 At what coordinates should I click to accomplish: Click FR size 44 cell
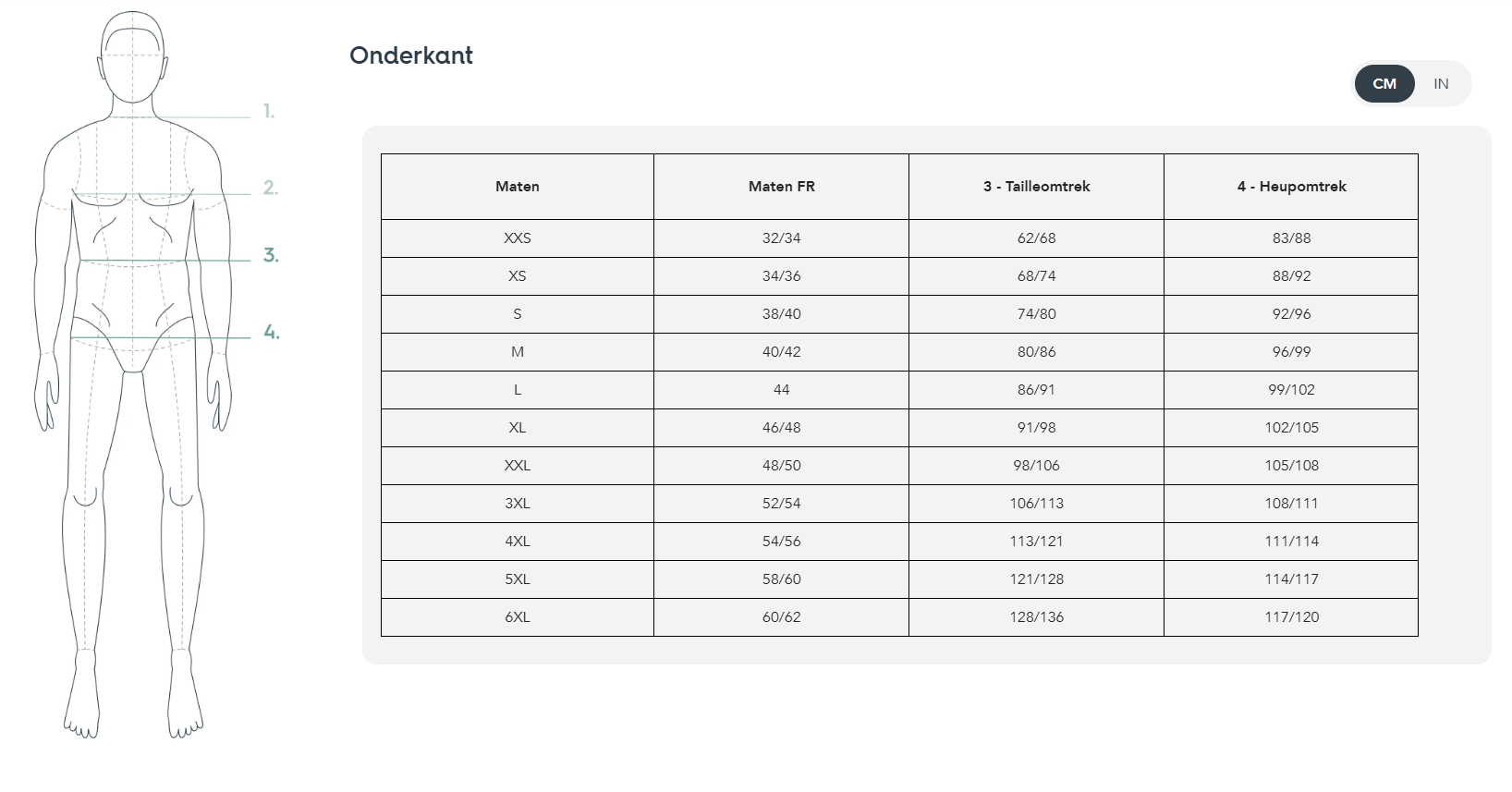[782, 390]
